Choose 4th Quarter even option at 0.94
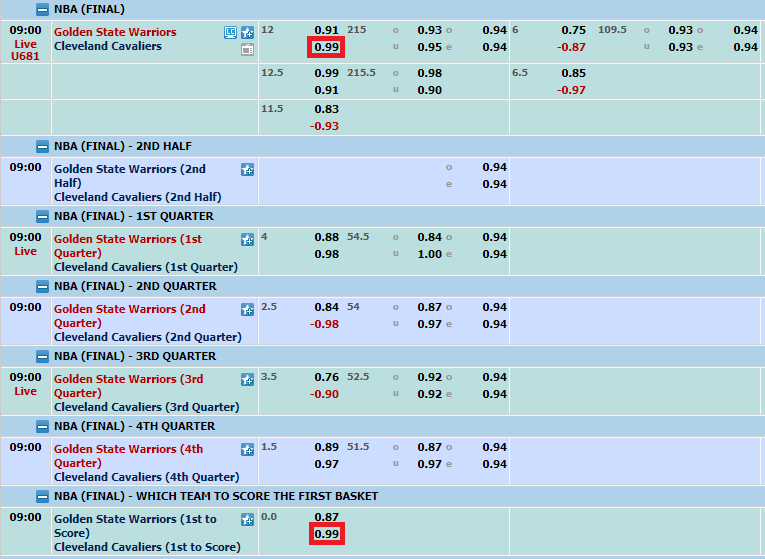The image size is (765, 559). click(x=495, y=464)
